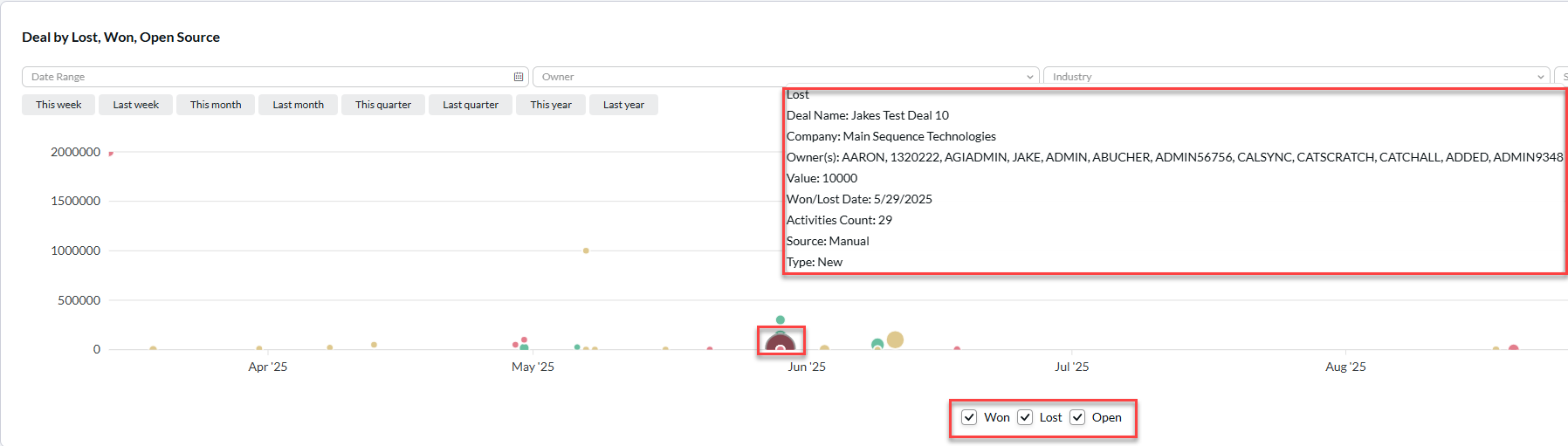This screenshot has height=446, width=1568.
Task: Filter deals by This month
Action: 216,105
